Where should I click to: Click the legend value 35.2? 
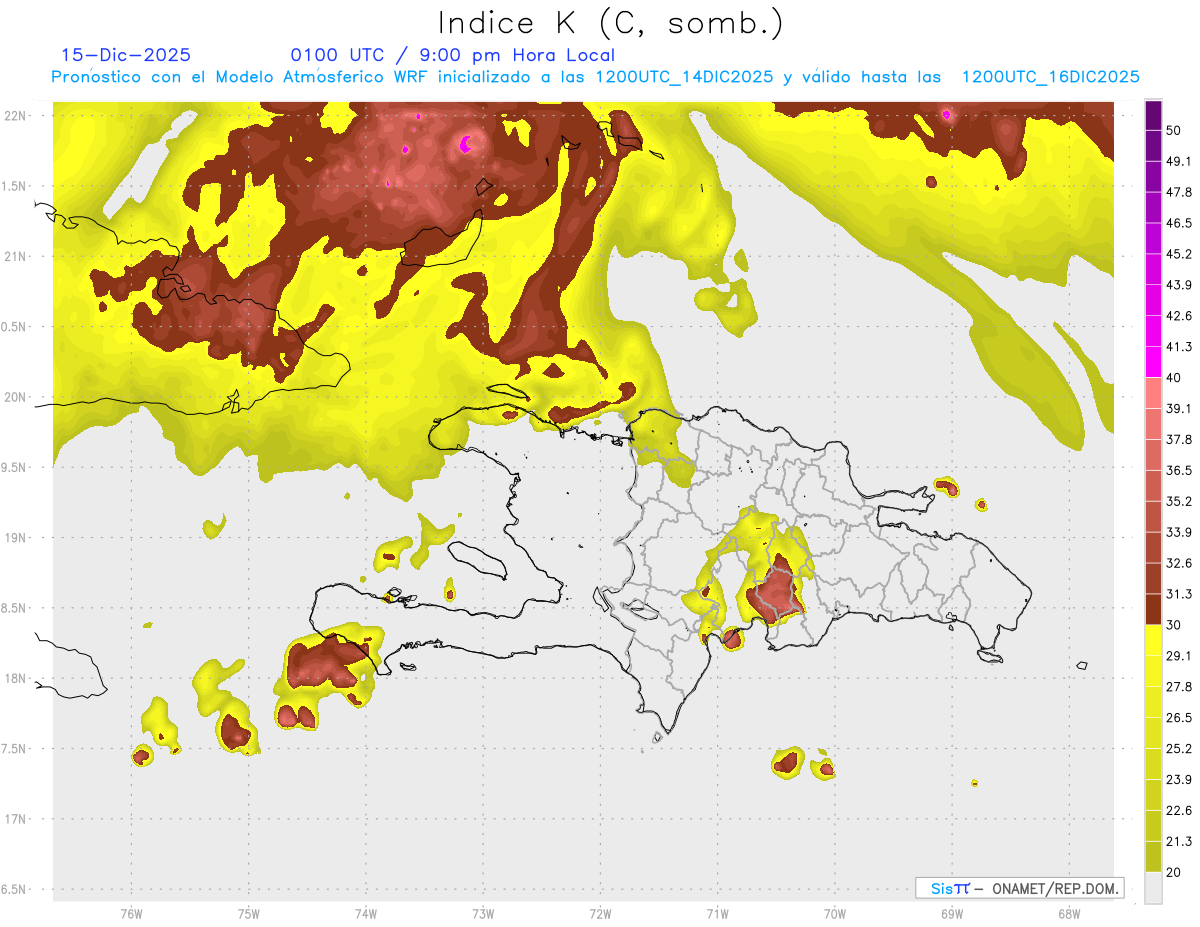coord(1179,502)
